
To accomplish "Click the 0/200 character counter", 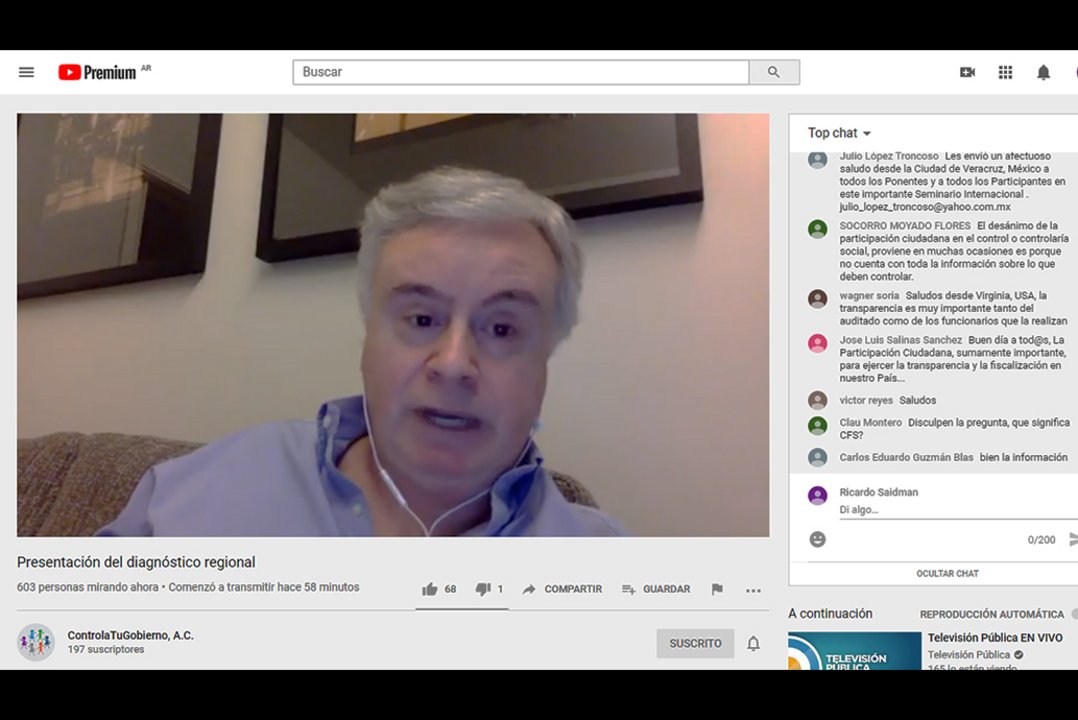I will click(1041, 540).
